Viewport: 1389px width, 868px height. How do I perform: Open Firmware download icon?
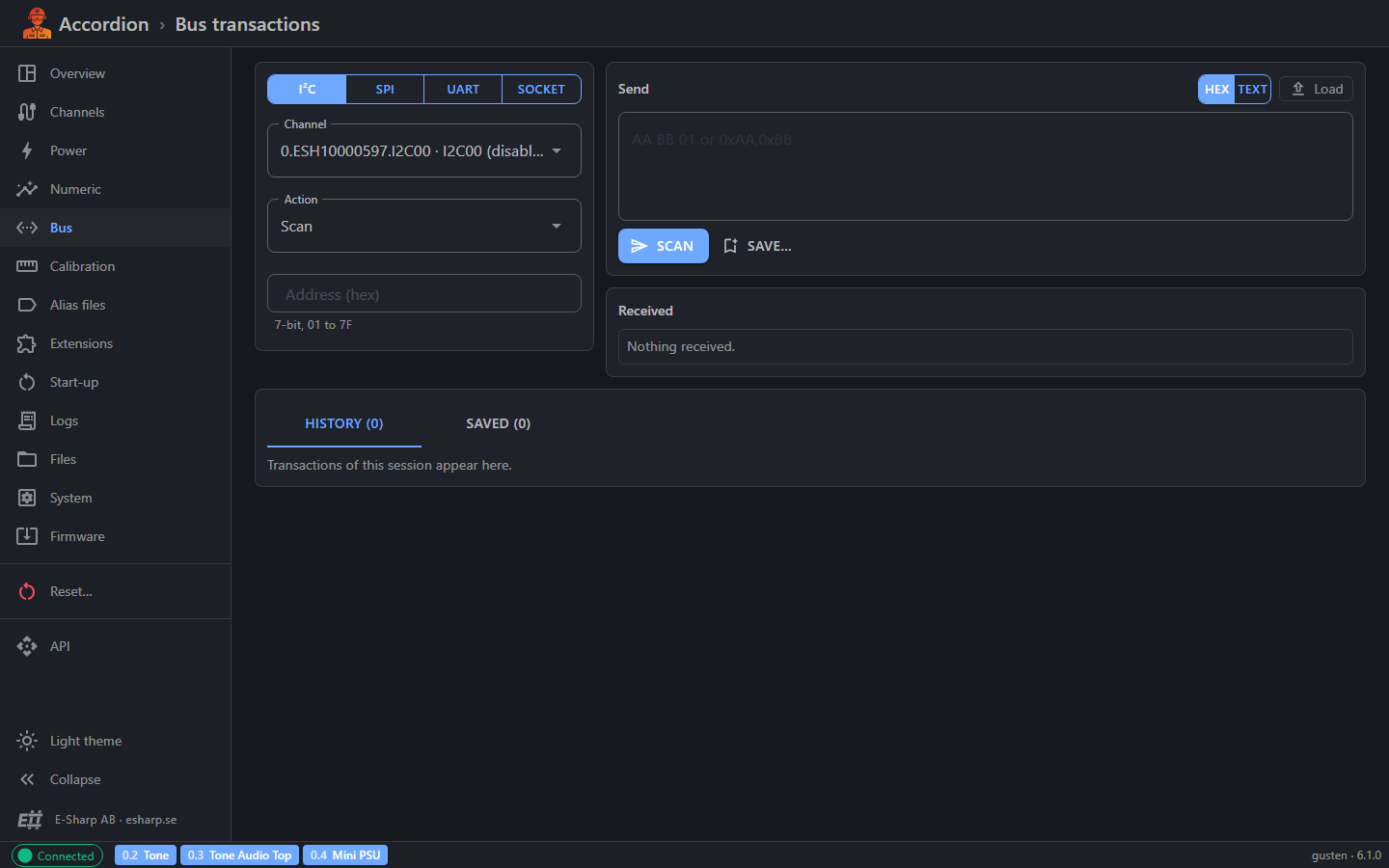(x=27, y=536)
